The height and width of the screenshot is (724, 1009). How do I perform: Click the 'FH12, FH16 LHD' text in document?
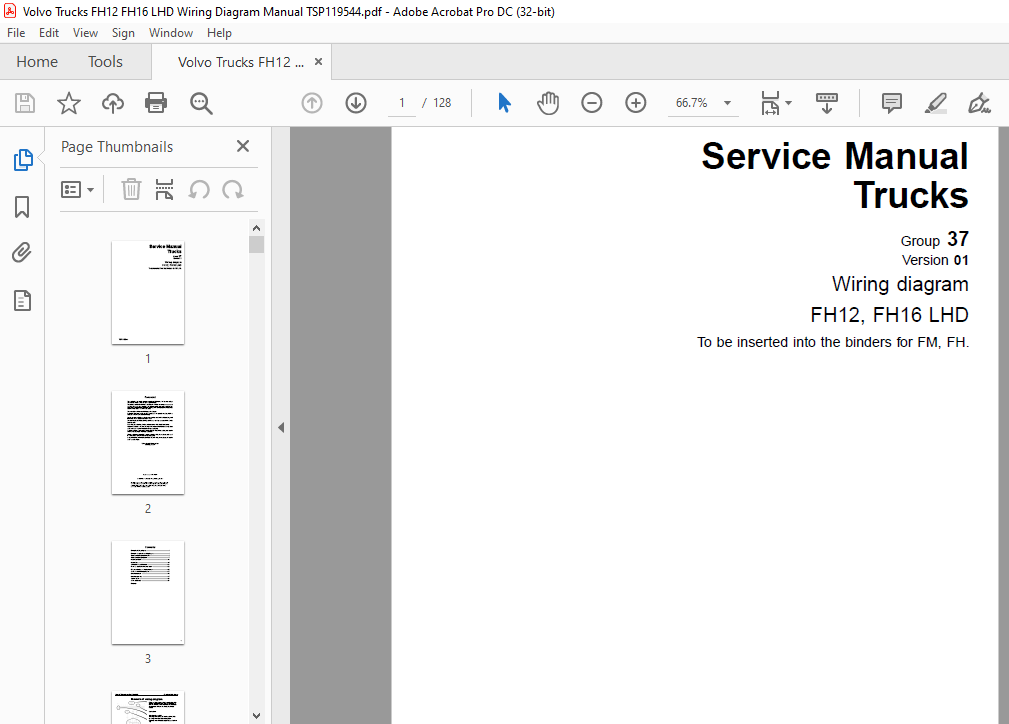click(889, 315)
